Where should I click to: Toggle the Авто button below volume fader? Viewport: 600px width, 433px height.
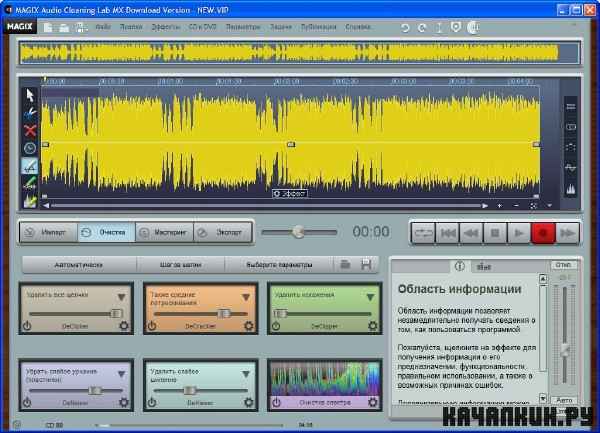click(564, 400)
